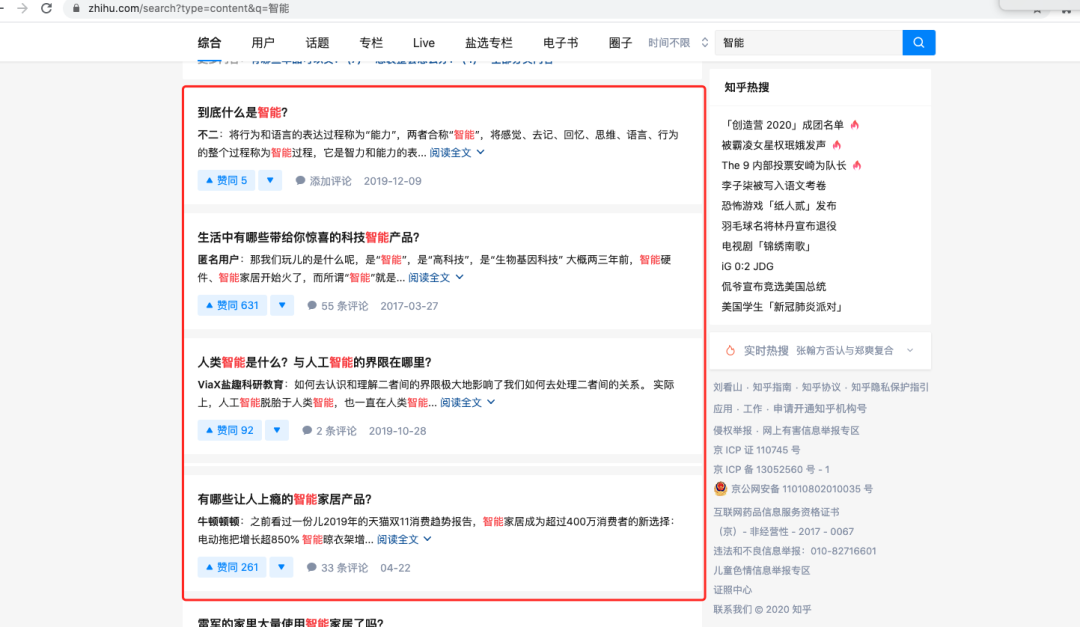Upvote with 赞同 261 button
1080x627 pixels.
pyautogui.click(x=231, y=567)
